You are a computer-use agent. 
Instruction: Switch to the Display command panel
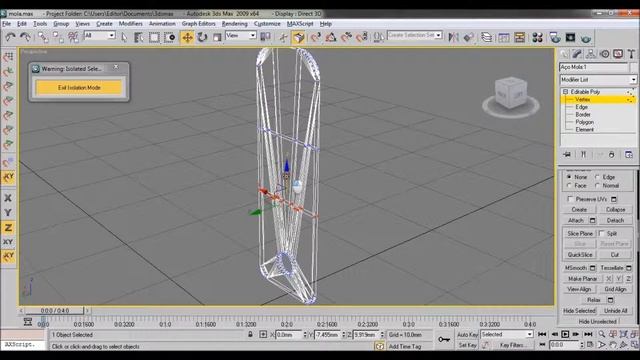[x=618, y=54]
